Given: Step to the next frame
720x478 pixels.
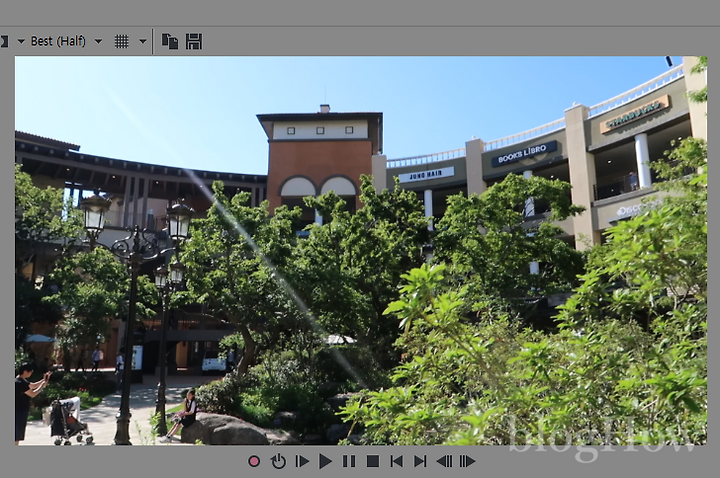Looking at the screenshot, I should (x=467, y=461).
